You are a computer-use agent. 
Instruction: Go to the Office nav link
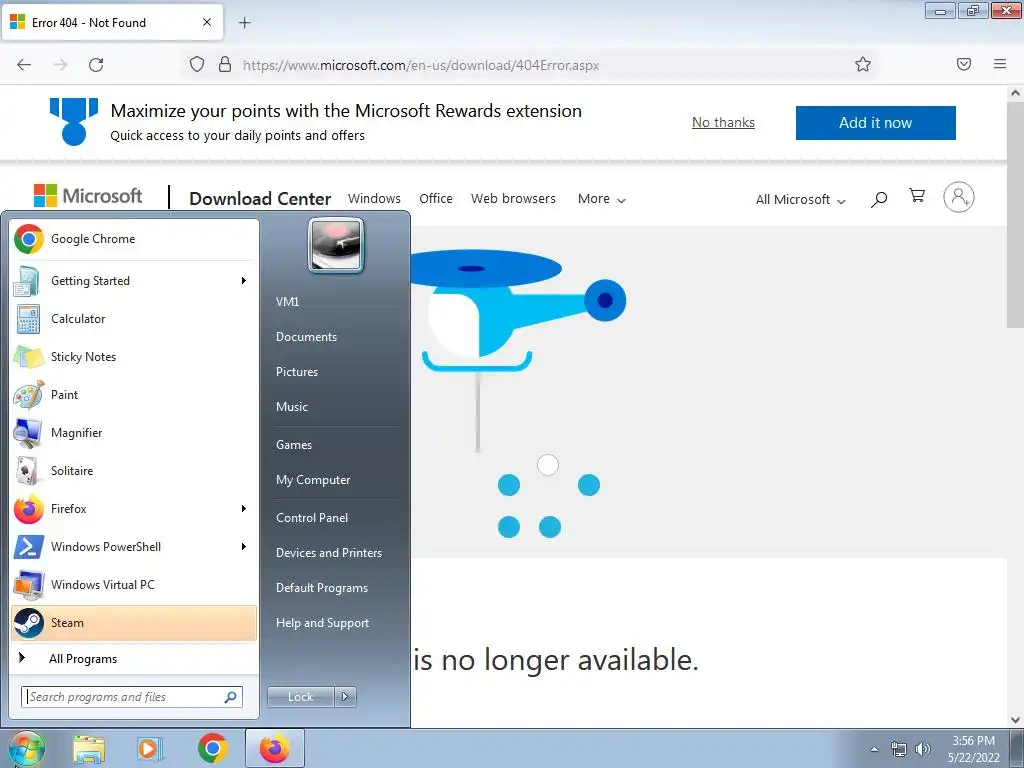(x=436, y=199)
